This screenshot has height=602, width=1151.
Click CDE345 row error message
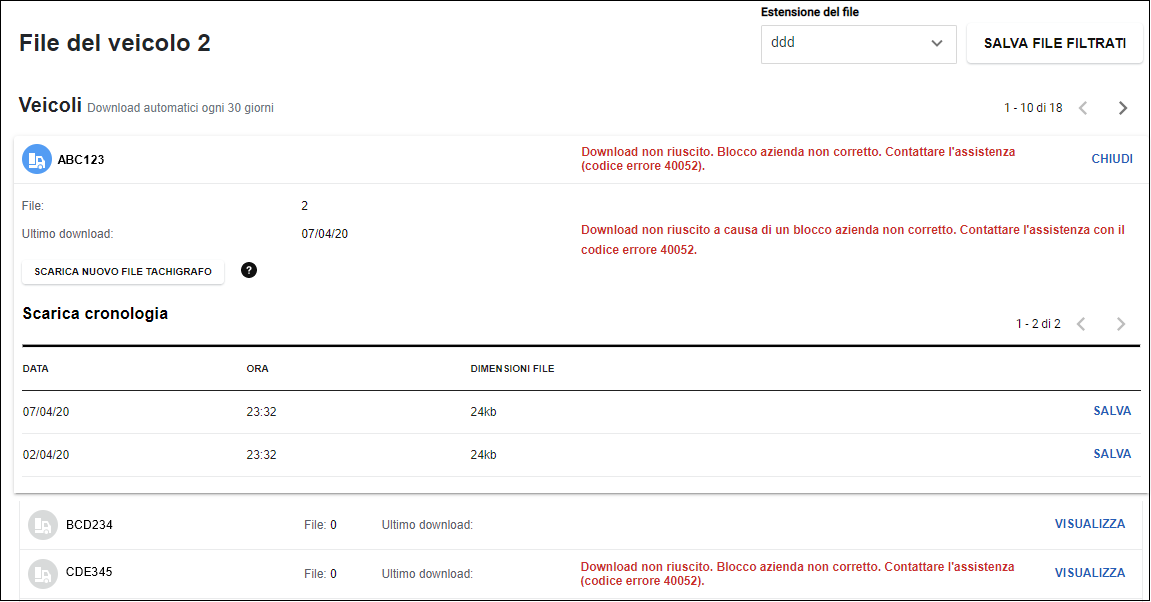click(797, 573)
